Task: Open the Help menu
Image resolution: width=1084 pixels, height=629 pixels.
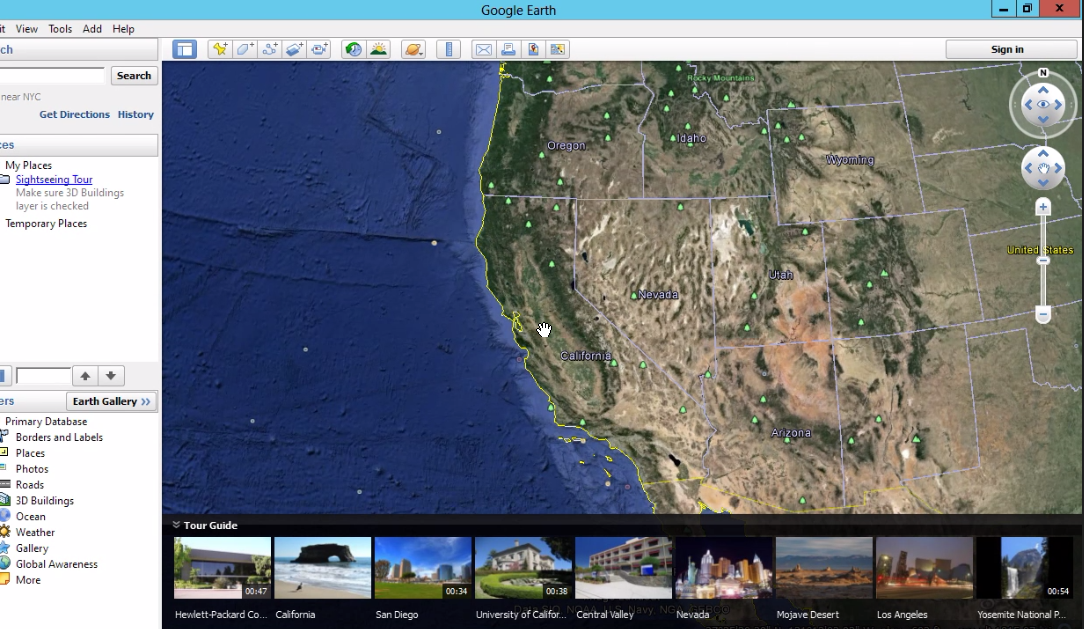Action: 123,28
